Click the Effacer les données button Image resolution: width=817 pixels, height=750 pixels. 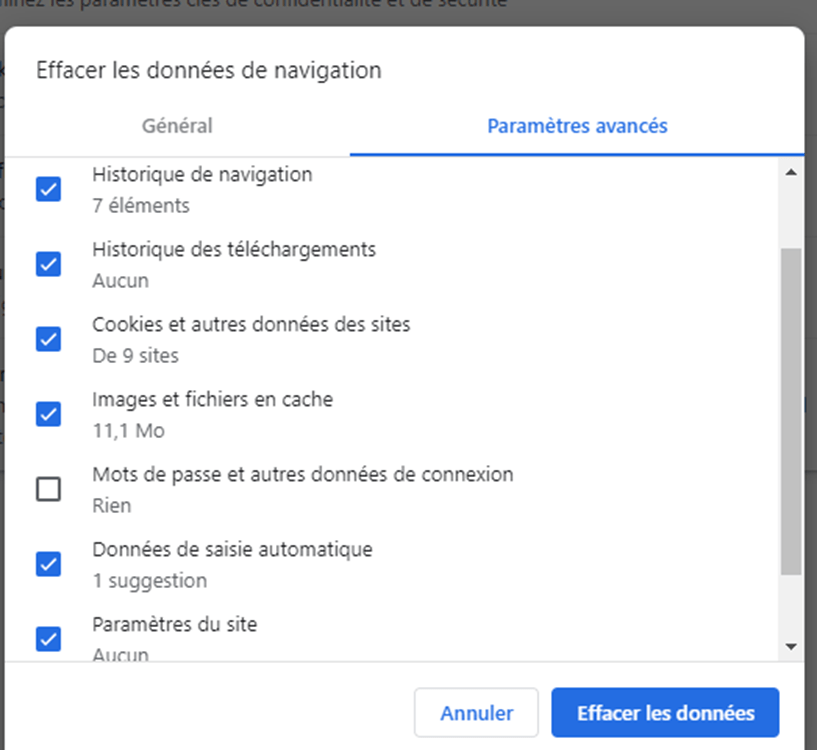(665, 713)
